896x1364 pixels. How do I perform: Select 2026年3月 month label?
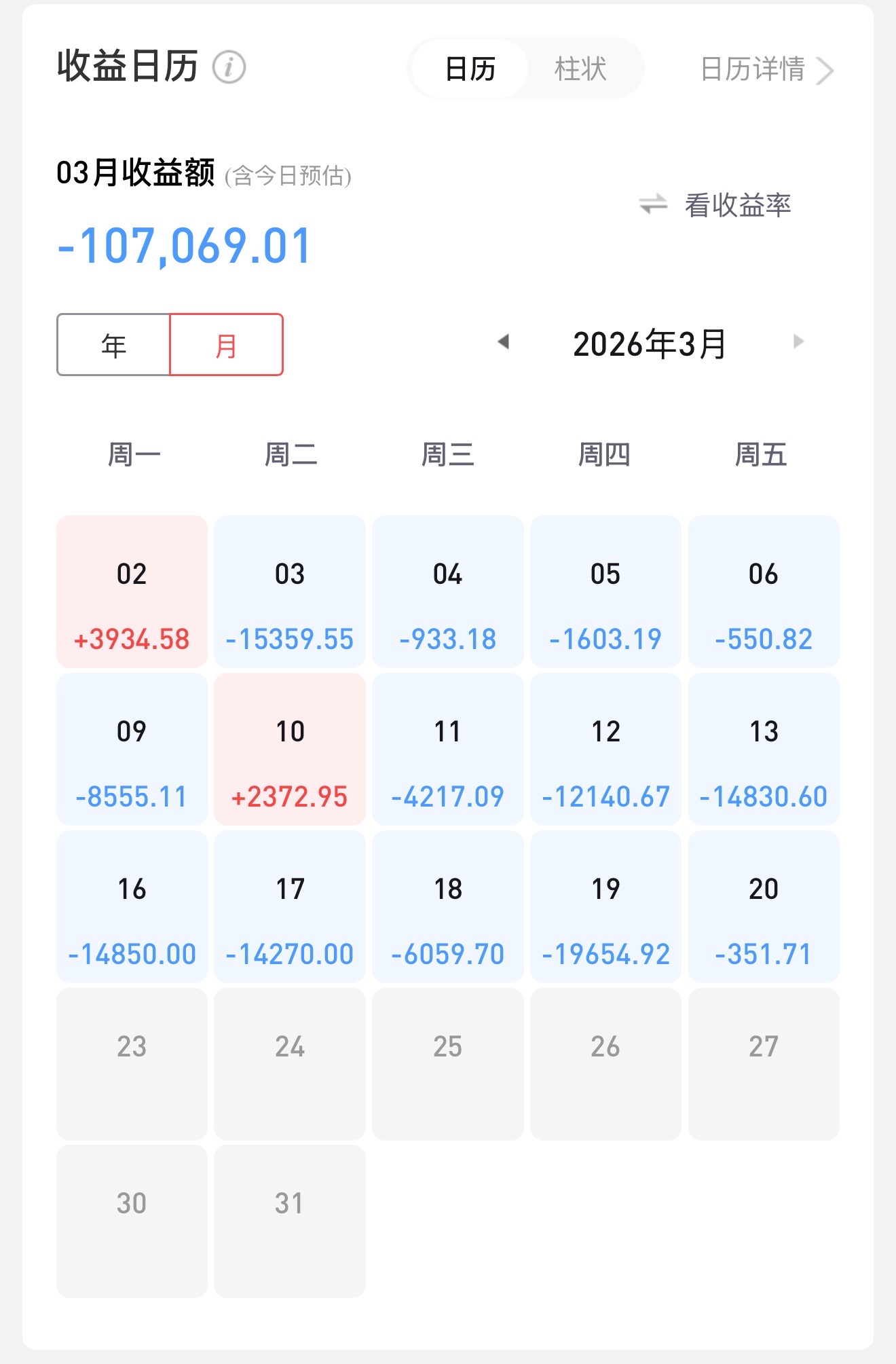(x=650, y=344)
